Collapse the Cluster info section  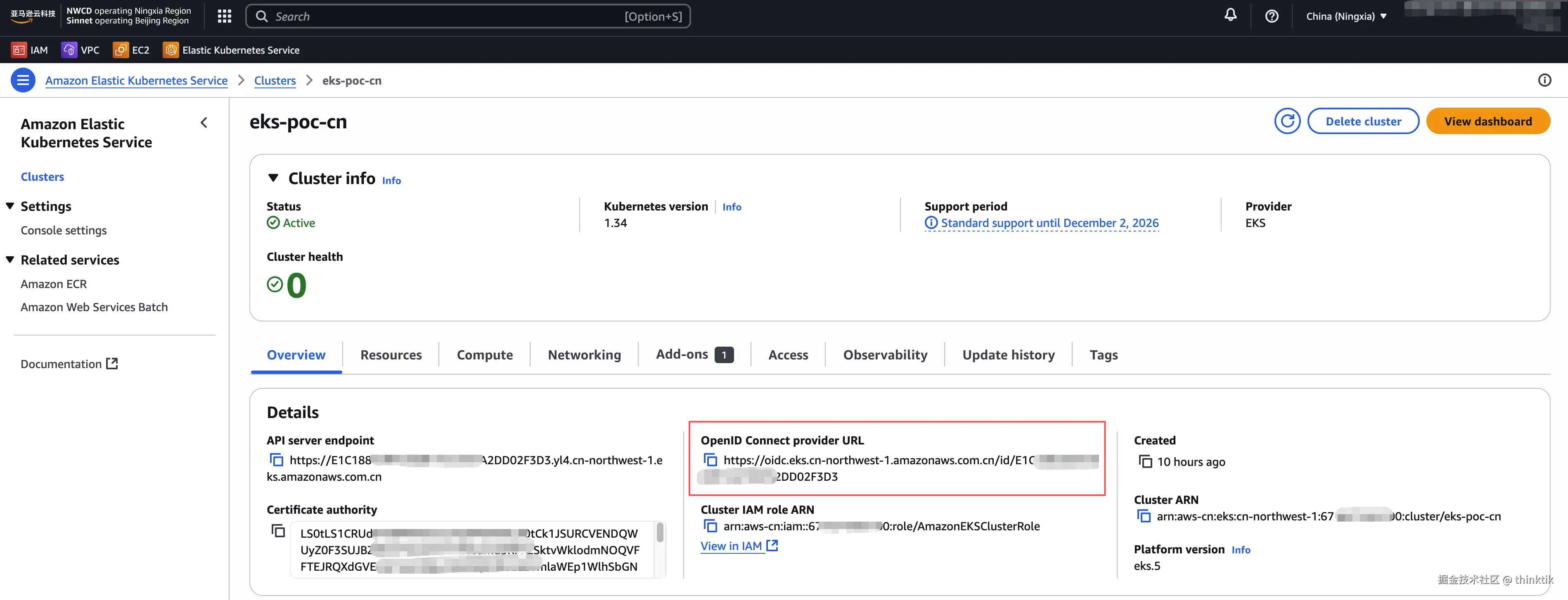click(273, 178)
